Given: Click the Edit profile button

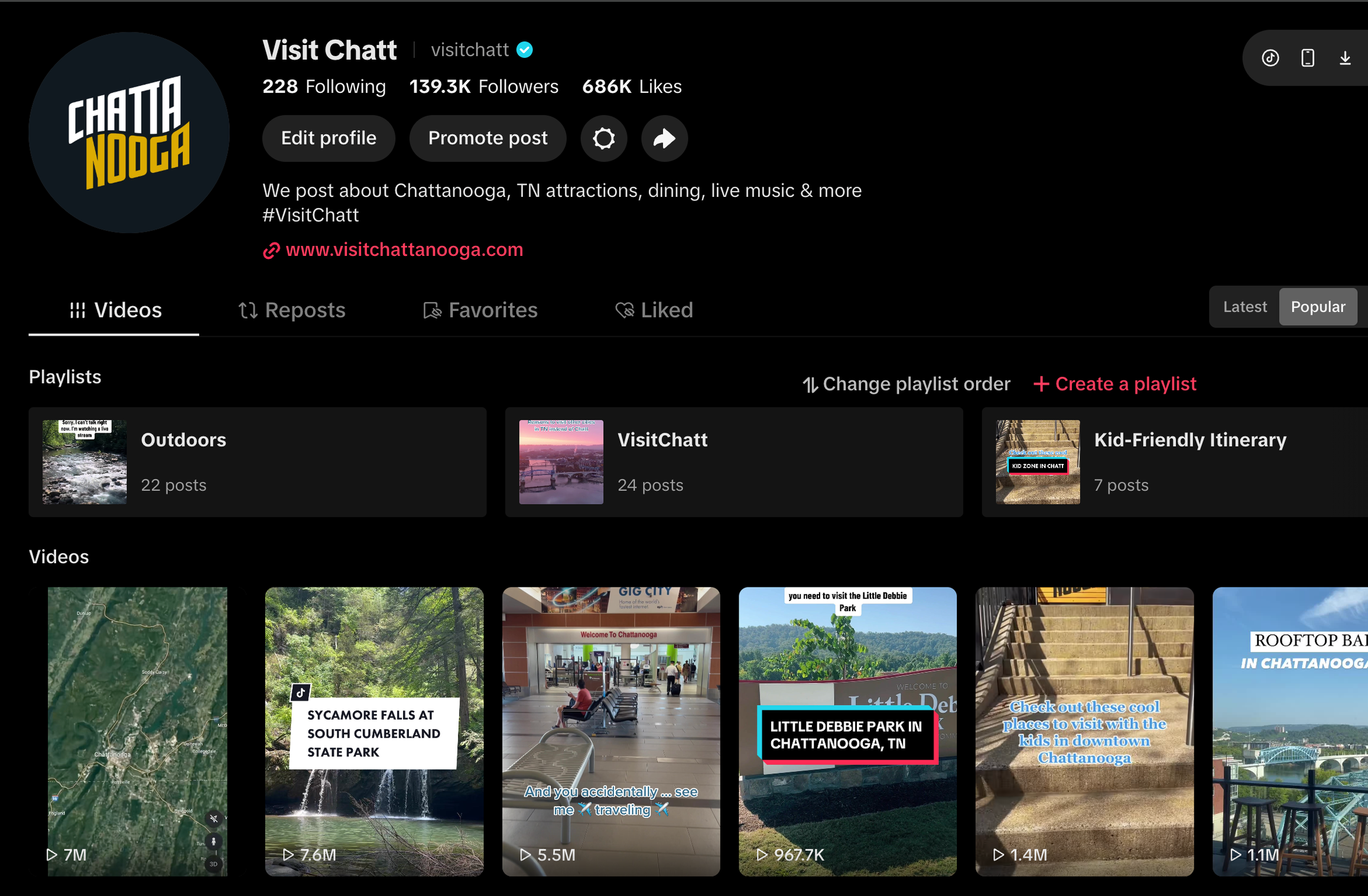Looking at the screenshot, I should (x=329, y=138).
